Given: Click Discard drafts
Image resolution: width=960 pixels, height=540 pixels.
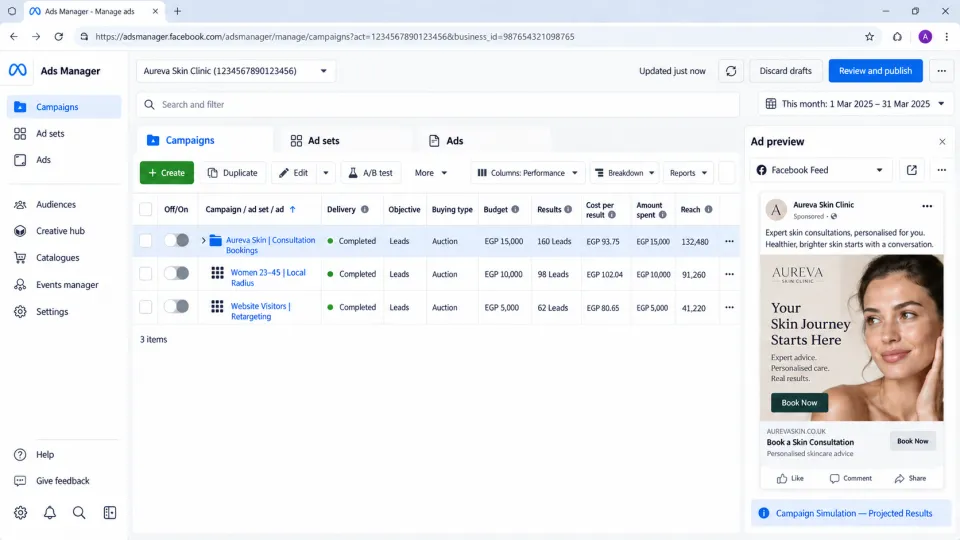Looking at the screenshot, I should 786,71.
